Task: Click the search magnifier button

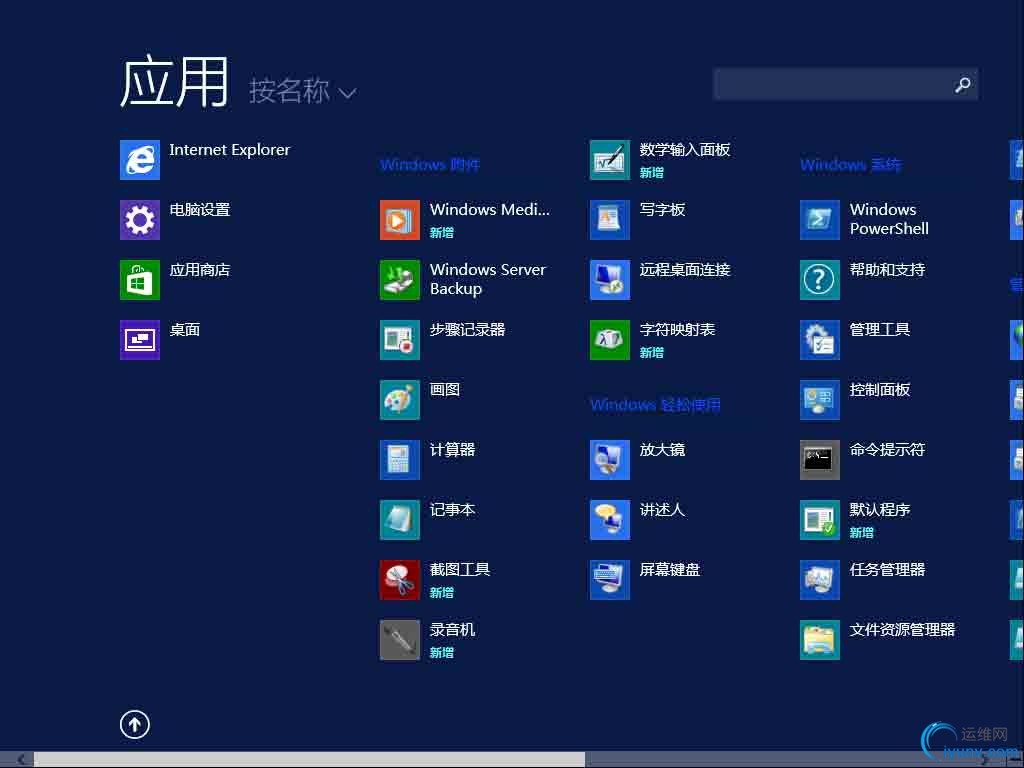Action: coord(963,84)
